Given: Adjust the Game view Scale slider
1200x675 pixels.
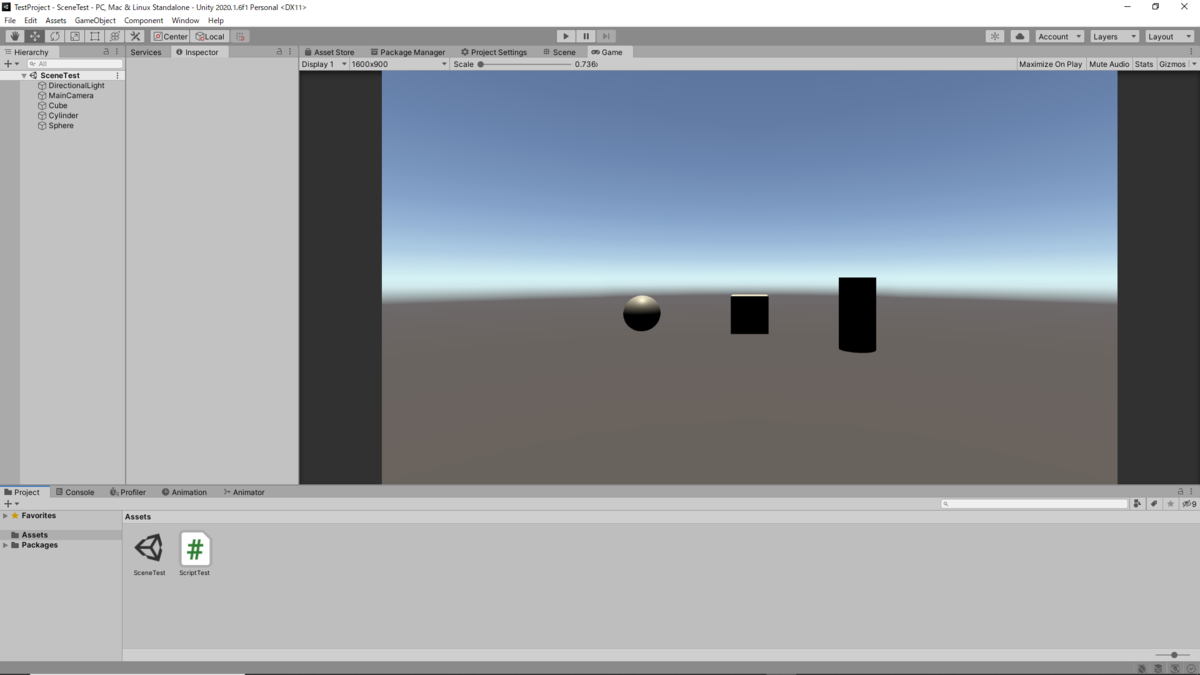Looking at the screenshot, I should coord(525,64).
